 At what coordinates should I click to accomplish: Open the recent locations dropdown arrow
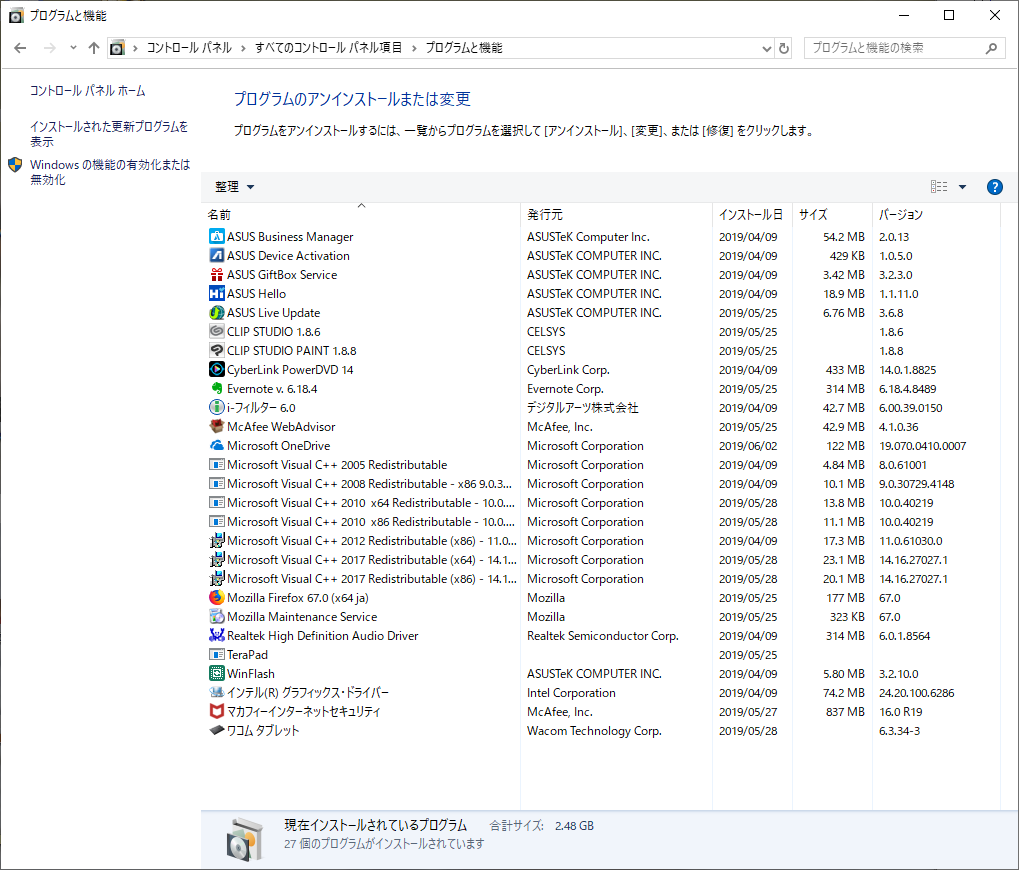click(73, 48)
